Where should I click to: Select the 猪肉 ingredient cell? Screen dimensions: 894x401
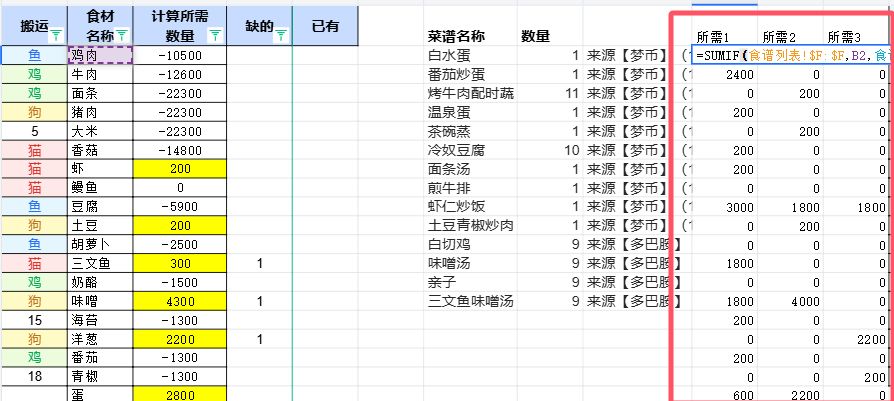click(x=100, y=112)
